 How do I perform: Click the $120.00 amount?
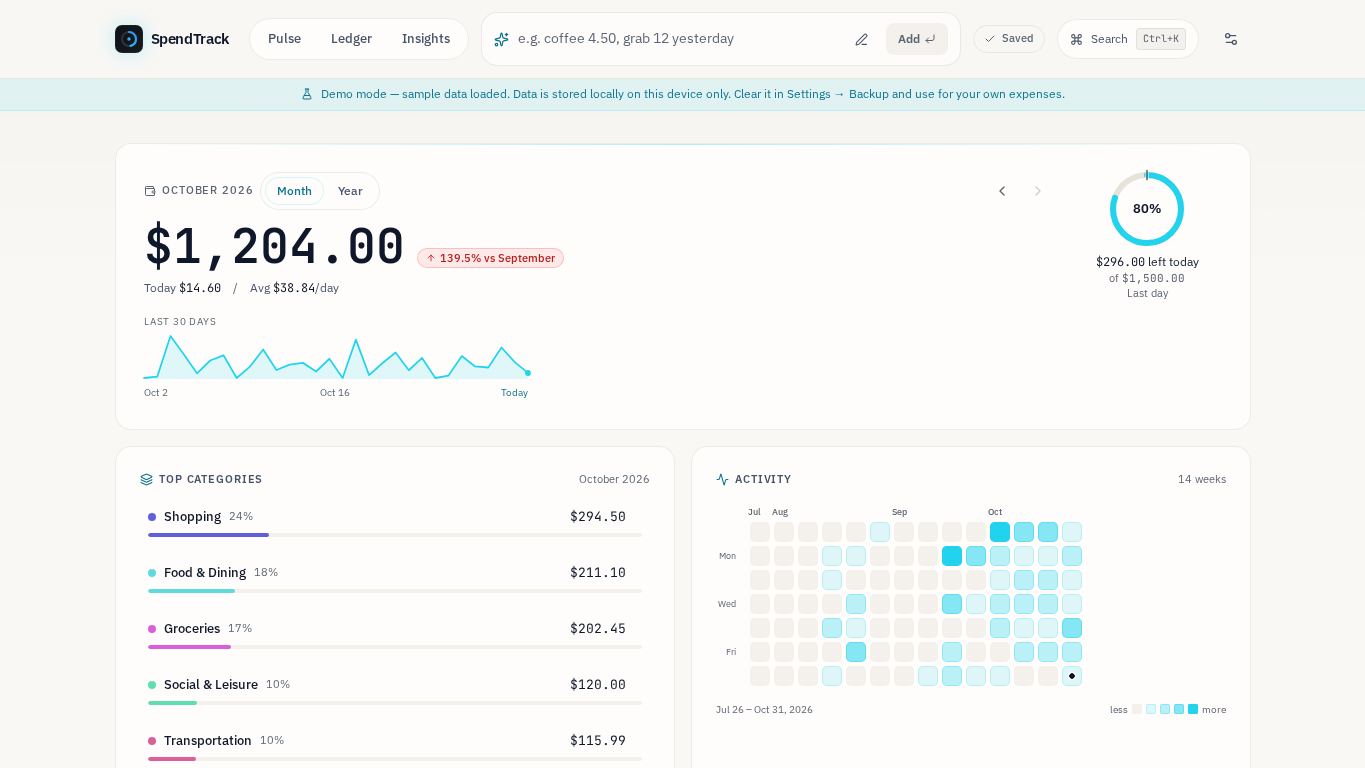coord(598,685)
